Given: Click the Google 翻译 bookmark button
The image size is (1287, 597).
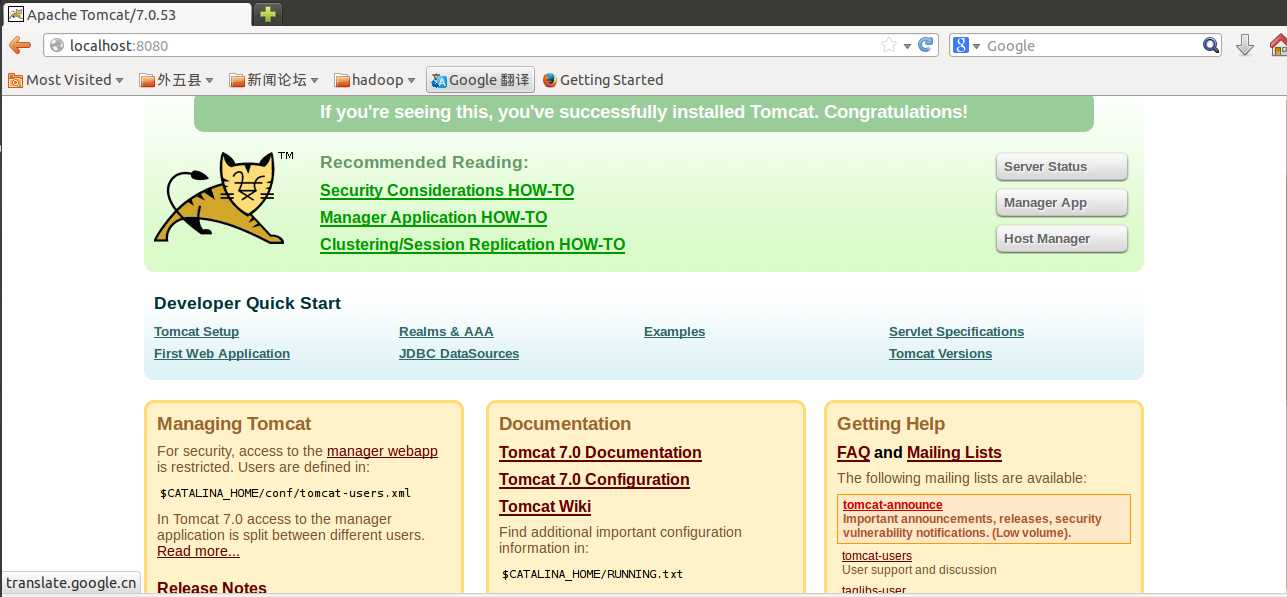Looking at the screenshot, I should pos(480,80).
